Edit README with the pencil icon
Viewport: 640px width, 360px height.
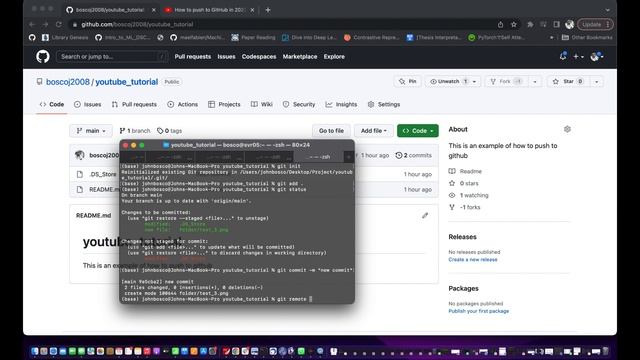pos(425,215)
